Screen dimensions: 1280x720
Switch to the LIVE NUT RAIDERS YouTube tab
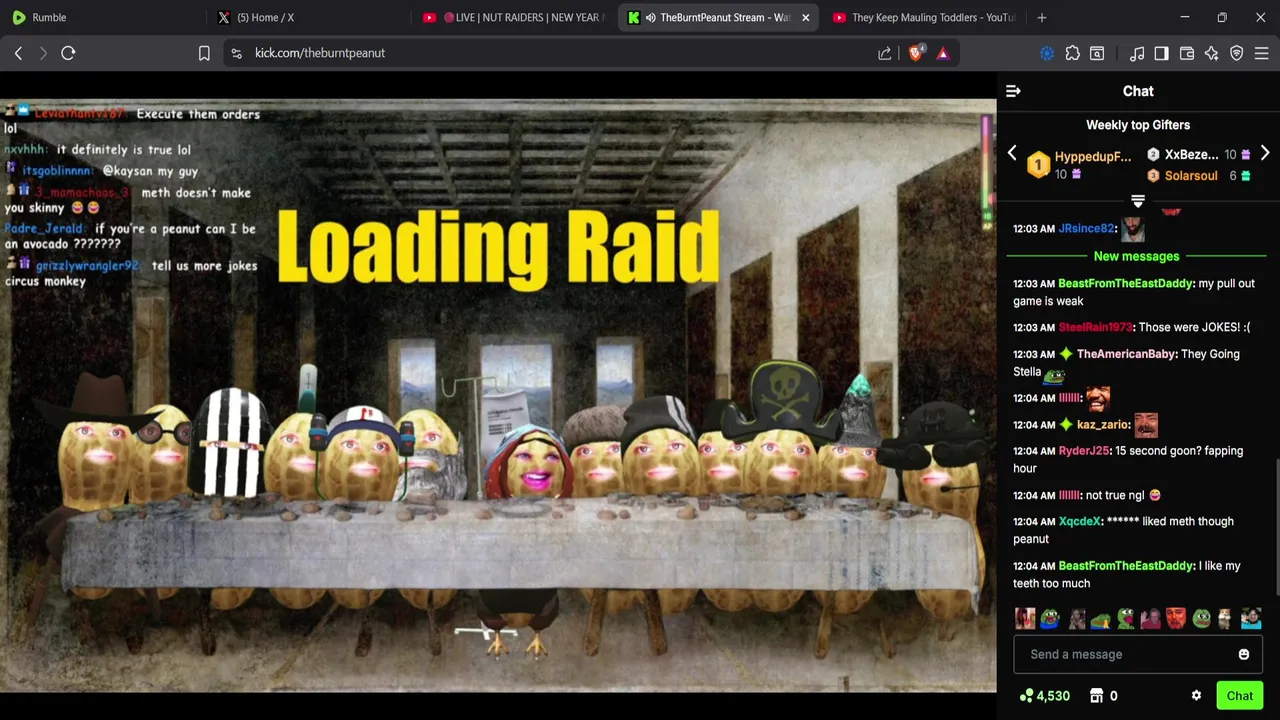coord(513,17)
